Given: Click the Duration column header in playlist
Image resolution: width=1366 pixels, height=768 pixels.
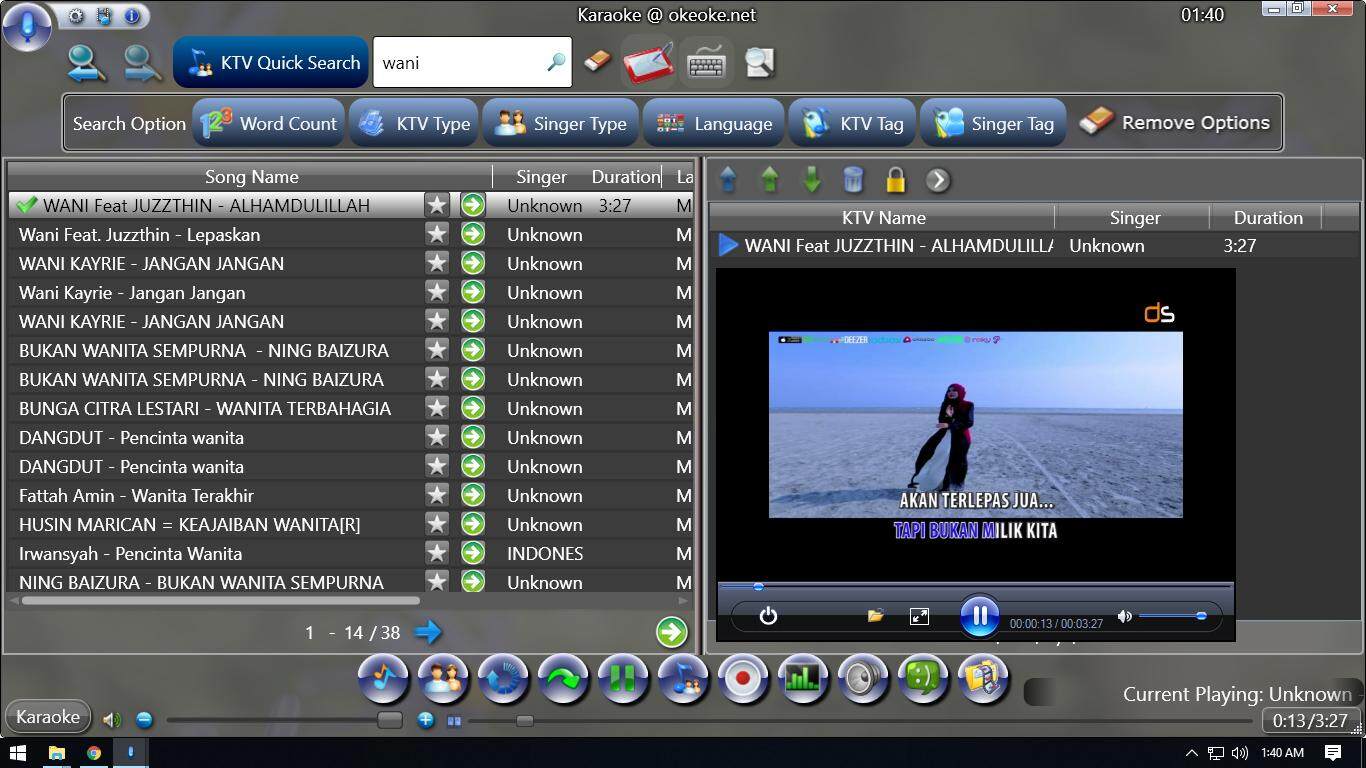Looking at the screenshot, I should pos(1267,218).
